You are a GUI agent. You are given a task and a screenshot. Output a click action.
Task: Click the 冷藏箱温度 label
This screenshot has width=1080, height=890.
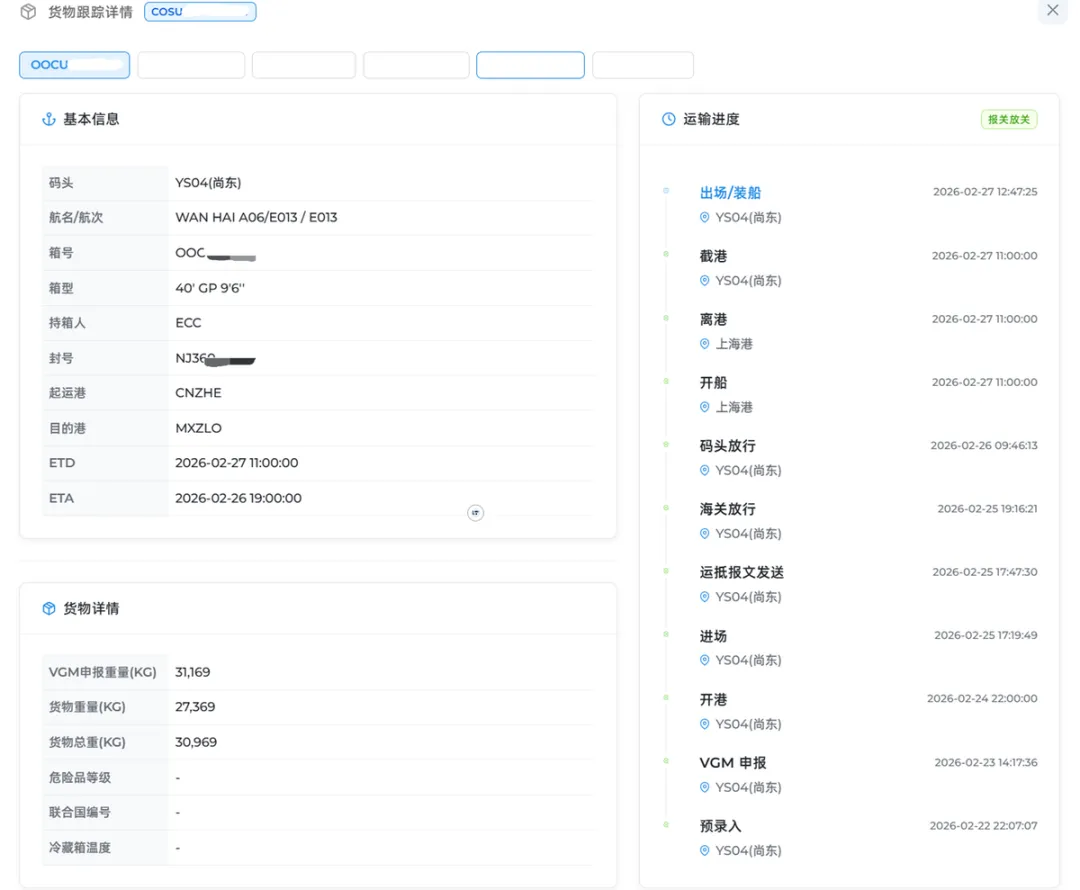80,848
